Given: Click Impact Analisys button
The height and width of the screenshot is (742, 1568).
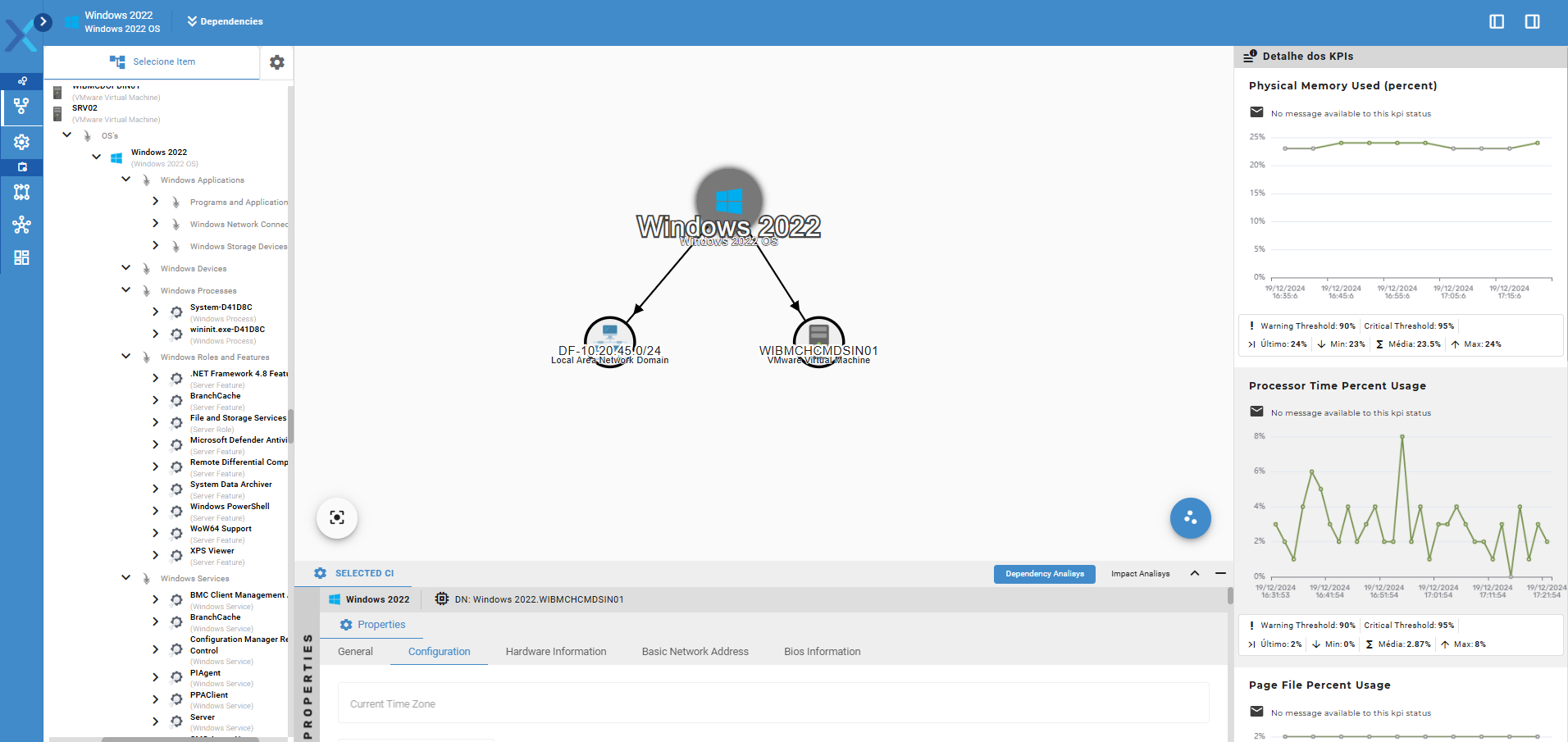Looking at the screenshot, I should 1140,574.
